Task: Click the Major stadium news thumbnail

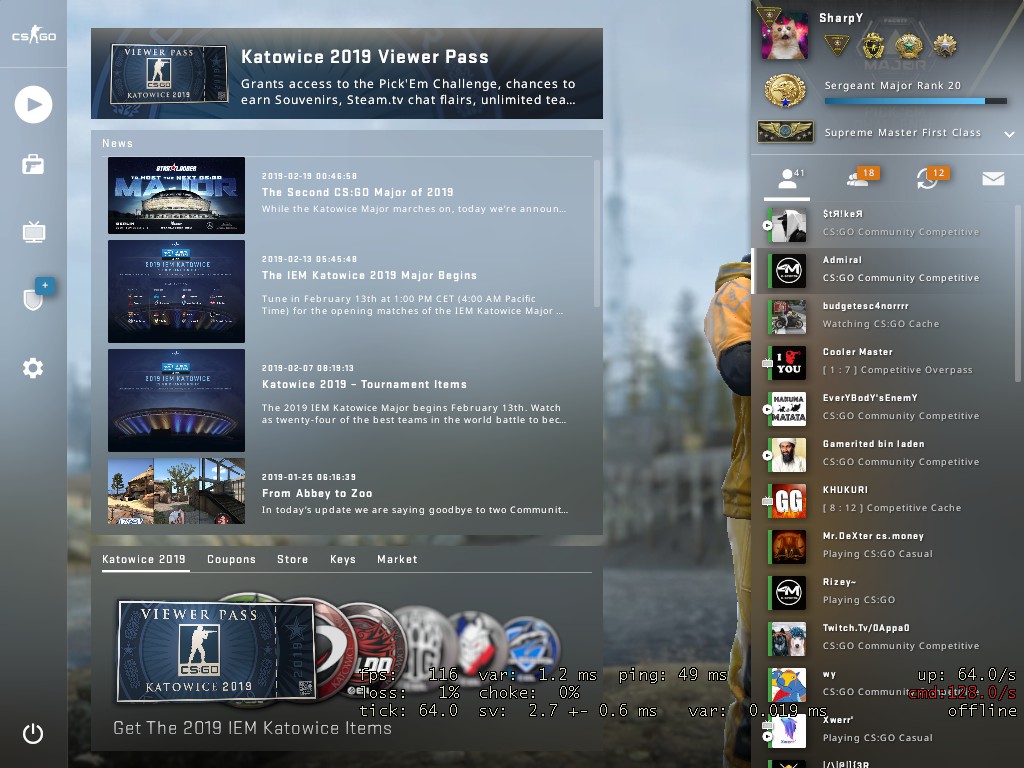Action: 176,195
